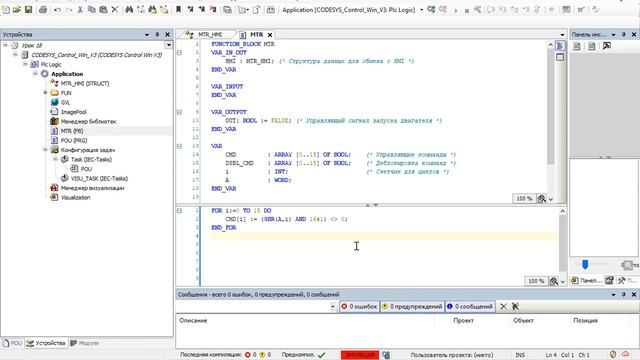The height and width of the screenshot is (360, 640).
Task: Select MTR (FB) in device tree
Action: click(72, 131)
